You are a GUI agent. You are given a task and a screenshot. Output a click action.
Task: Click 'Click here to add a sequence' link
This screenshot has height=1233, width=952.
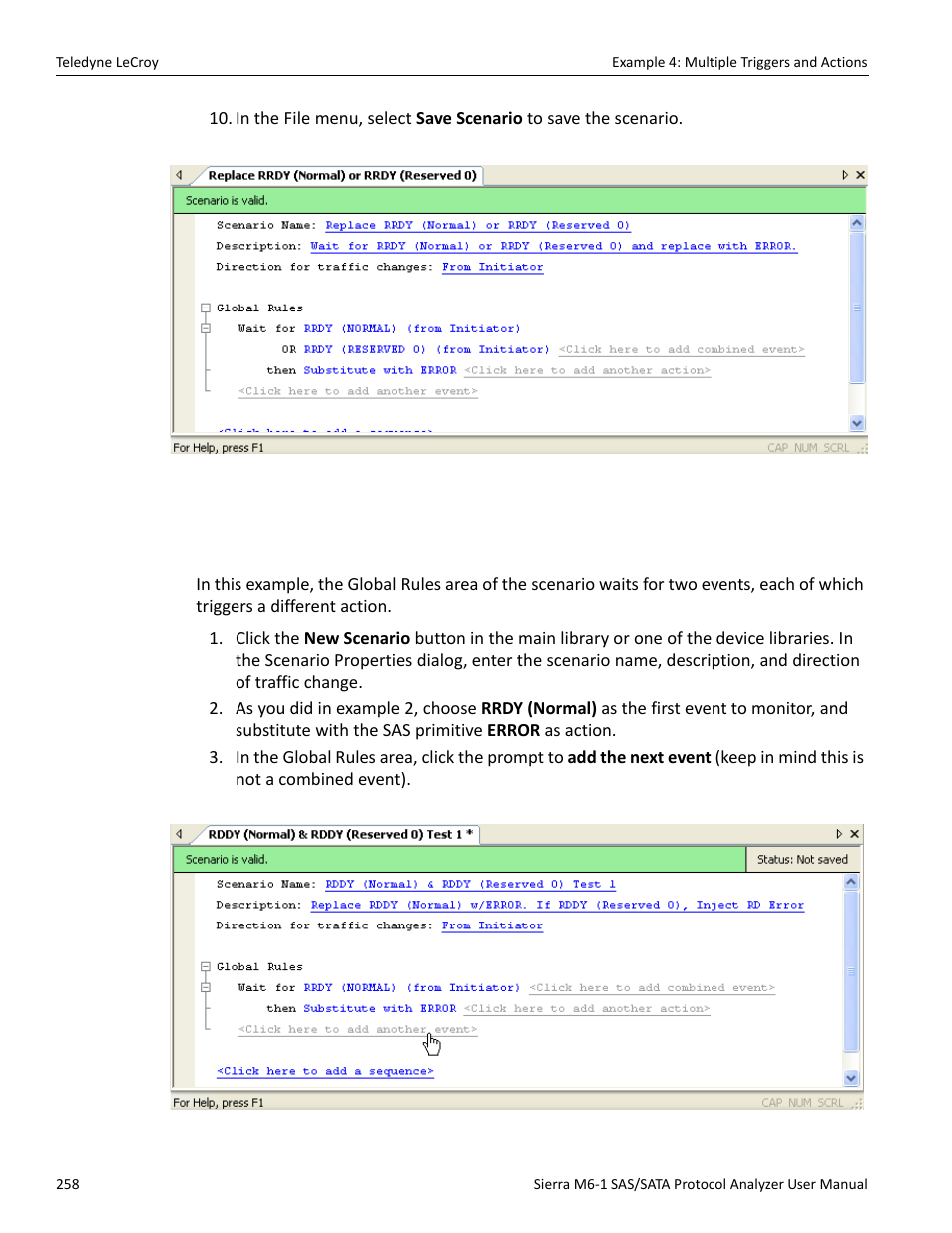pos(325,1072)
